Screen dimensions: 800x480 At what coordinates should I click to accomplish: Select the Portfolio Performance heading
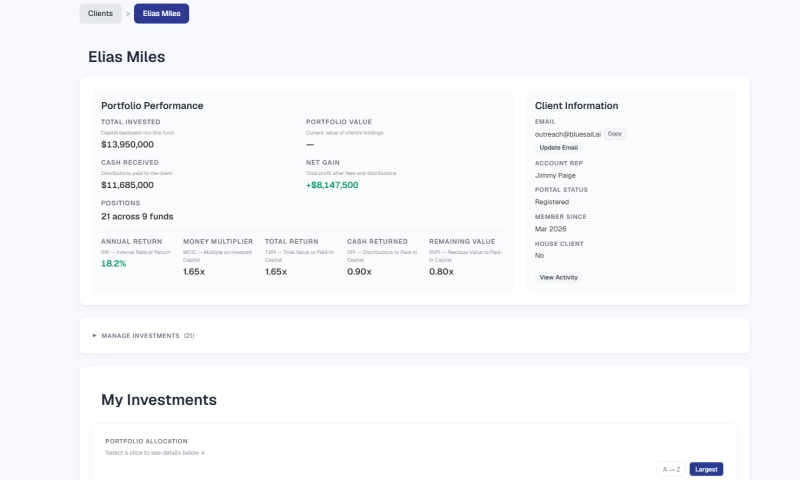click(x=152, y=106)
